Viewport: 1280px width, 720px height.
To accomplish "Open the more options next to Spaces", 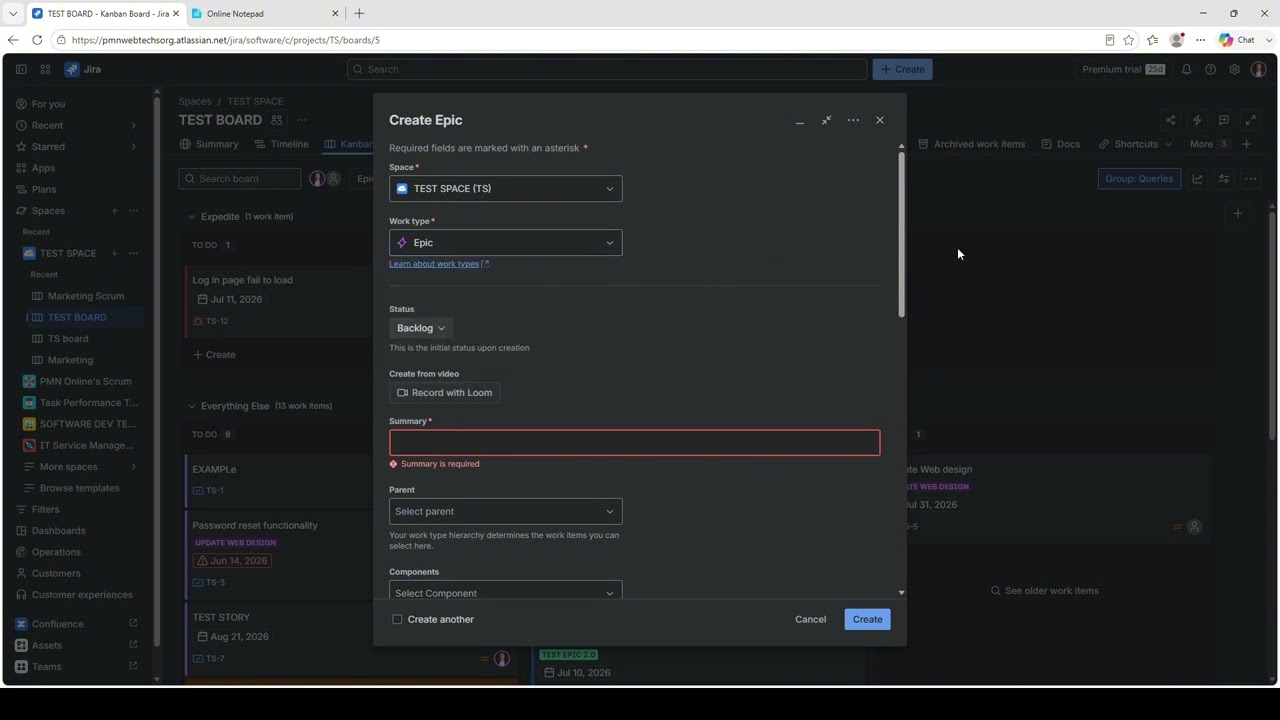I will (133, 211).
